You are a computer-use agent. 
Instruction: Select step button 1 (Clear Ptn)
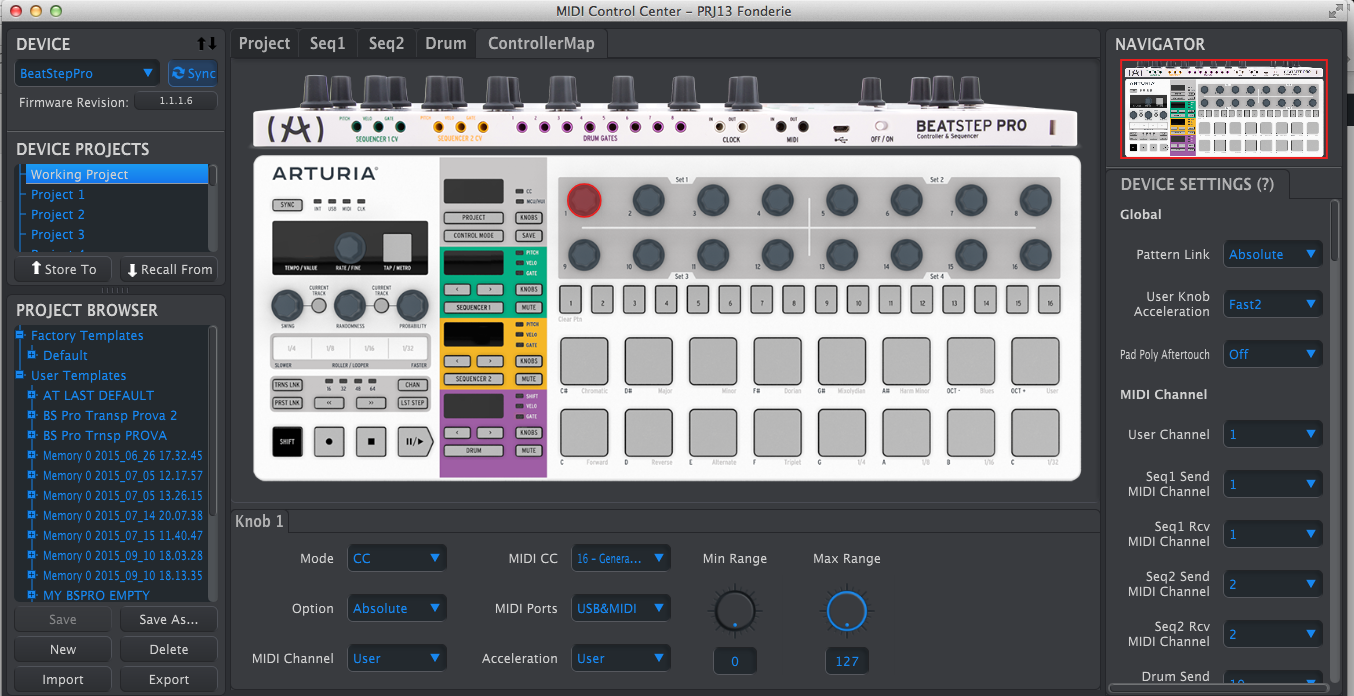pyautogui.click(x=570, y=301)
